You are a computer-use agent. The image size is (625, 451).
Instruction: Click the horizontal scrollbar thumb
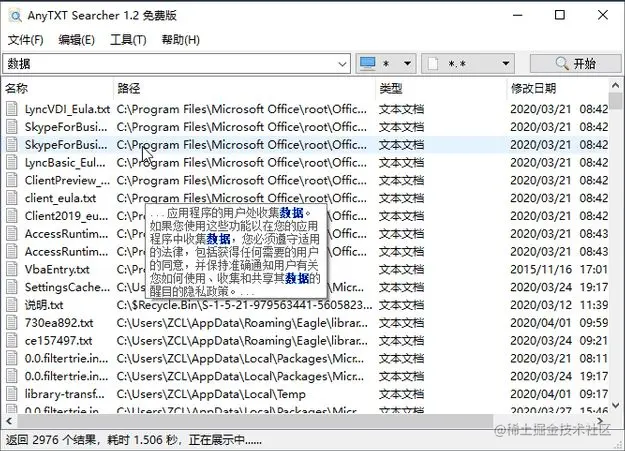click(255, 420)
